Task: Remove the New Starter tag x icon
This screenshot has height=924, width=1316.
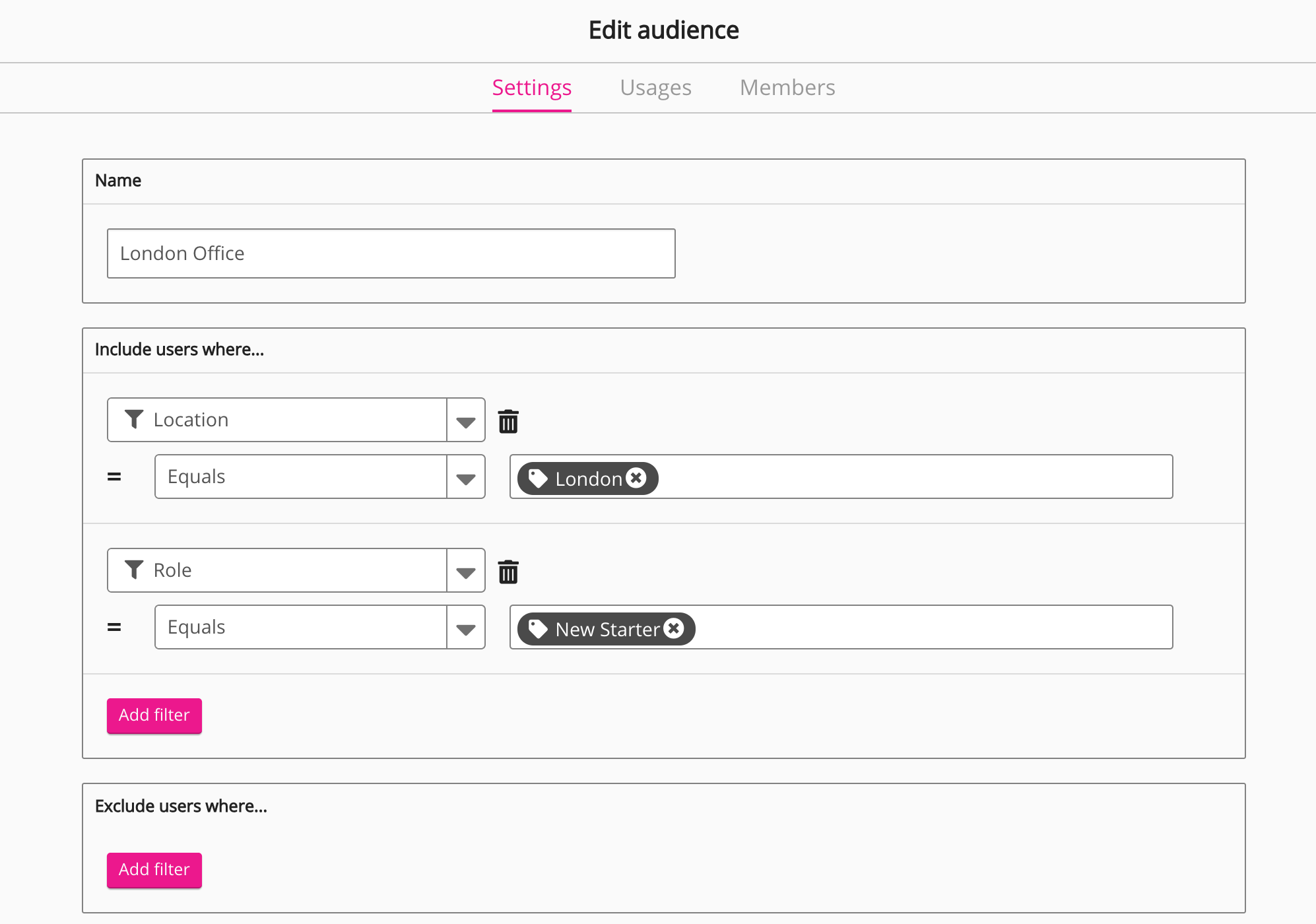Action: [x=673, y=628]
